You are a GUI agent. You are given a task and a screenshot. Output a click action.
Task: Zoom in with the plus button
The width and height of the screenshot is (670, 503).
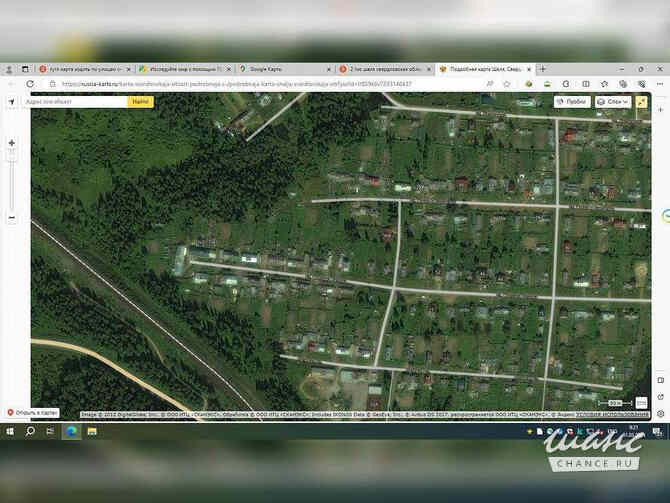tap(12, 143)
